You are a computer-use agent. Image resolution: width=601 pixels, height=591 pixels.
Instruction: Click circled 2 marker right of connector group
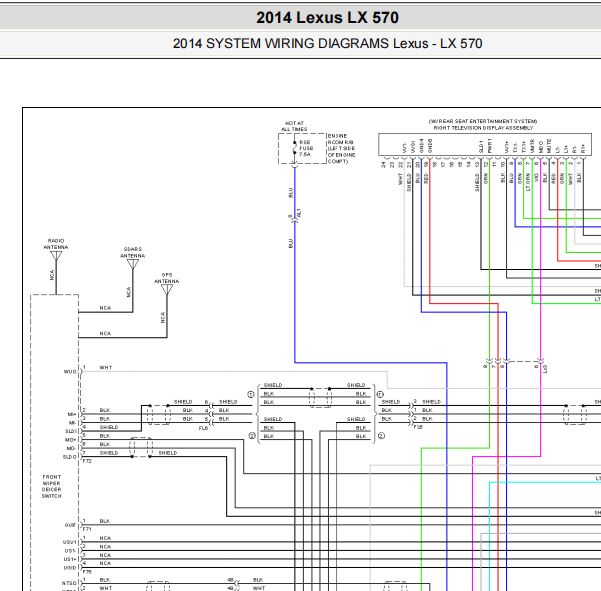381,436
